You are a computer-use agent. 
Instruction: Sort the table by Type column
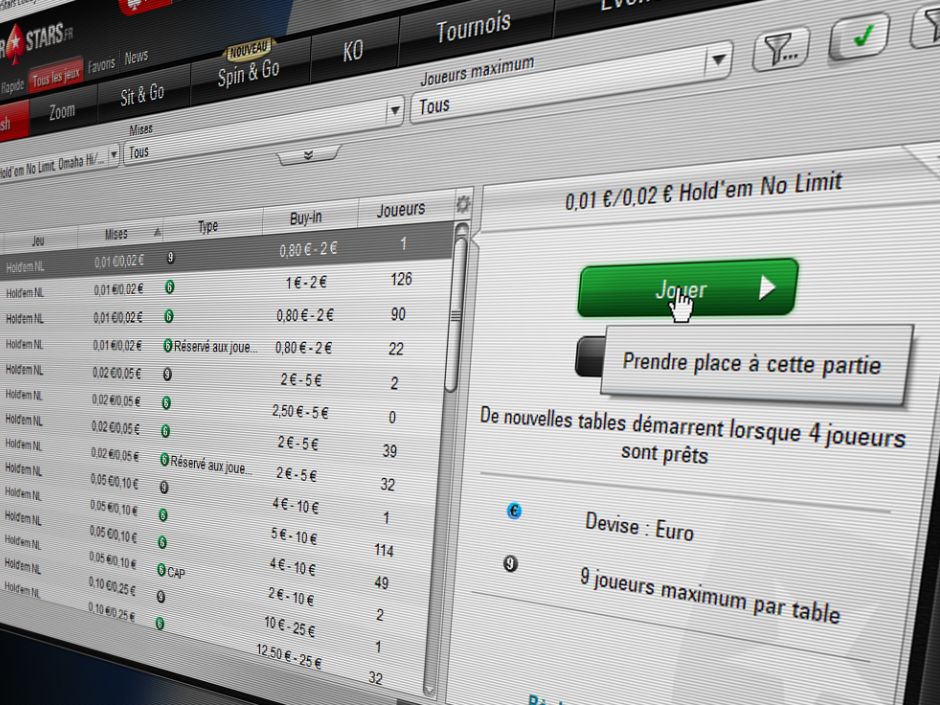(208, 226)
